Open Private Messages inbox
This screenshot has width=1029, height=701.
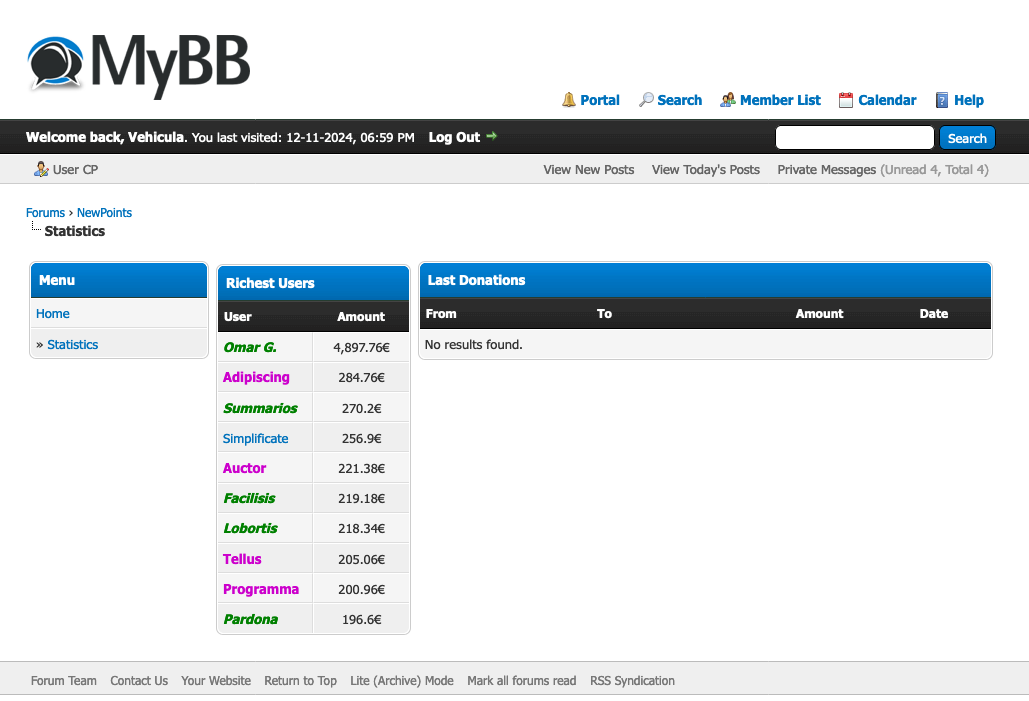[826, 169]
